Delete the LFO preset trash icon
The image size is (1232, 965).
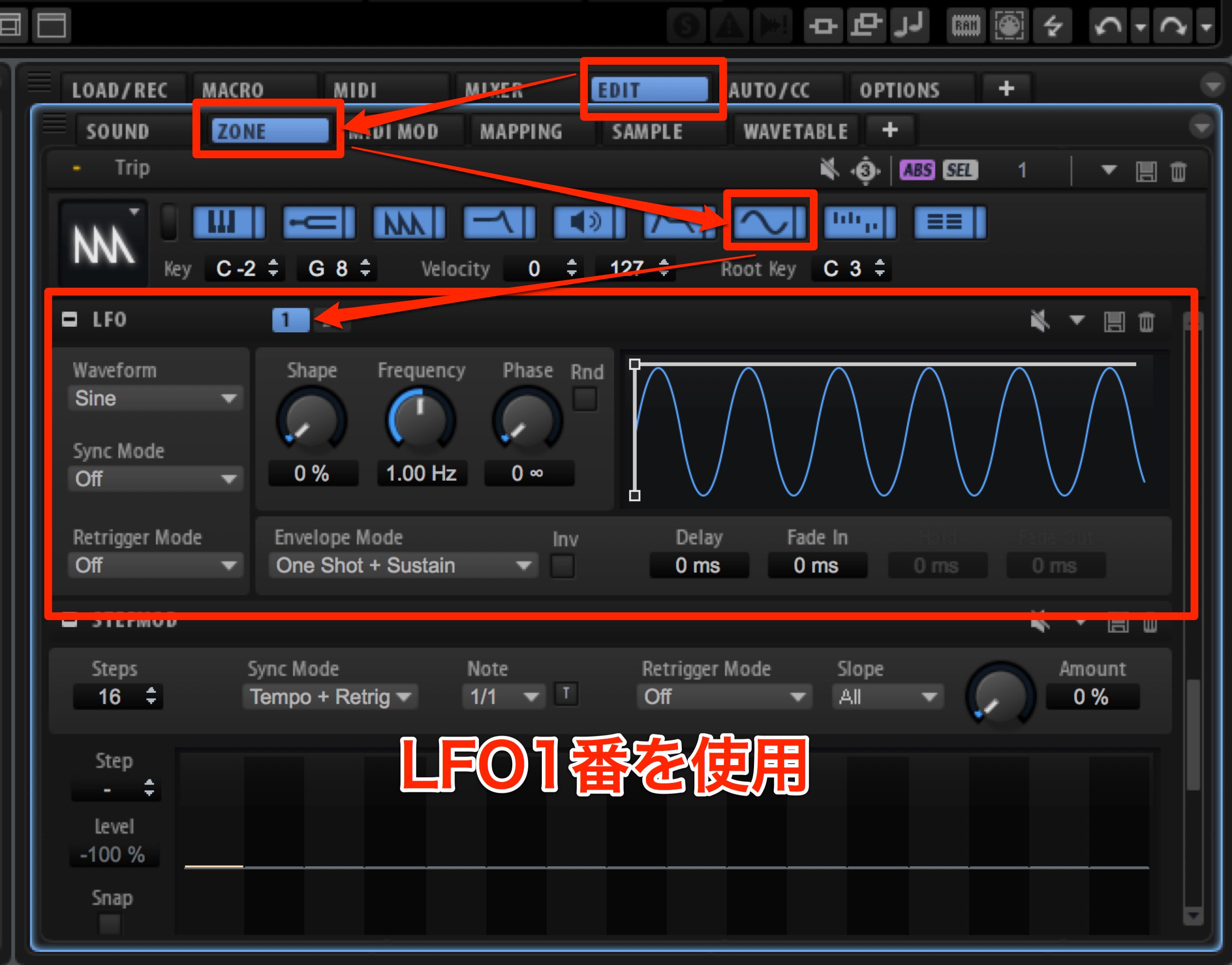[x=1146, y=322]
